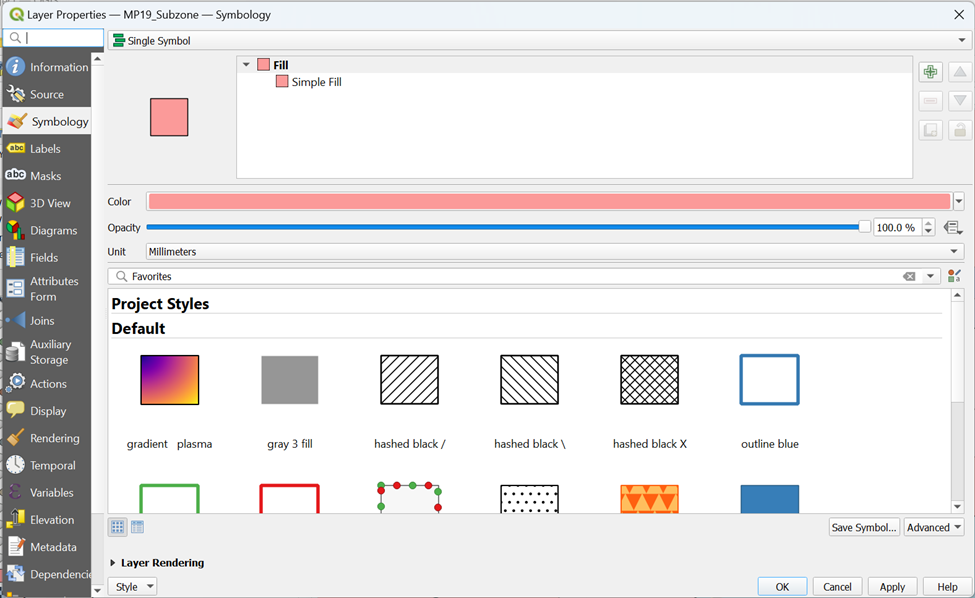Screen dimensions: 975x598
Task: Open the Millimeters unit dropdown
Action: [555, 252]
